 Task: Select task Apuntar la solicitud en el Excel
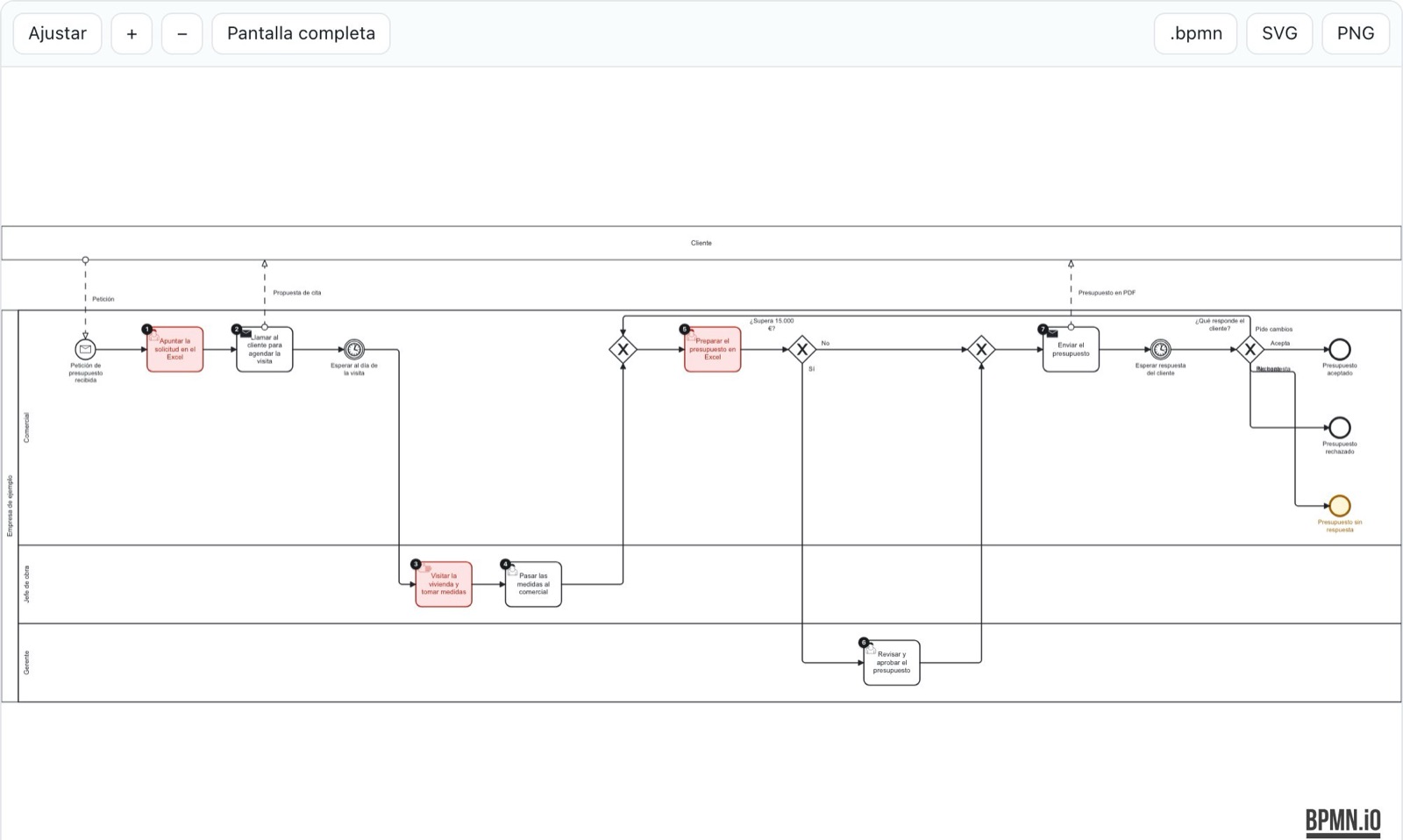click(x=175, y=350)
